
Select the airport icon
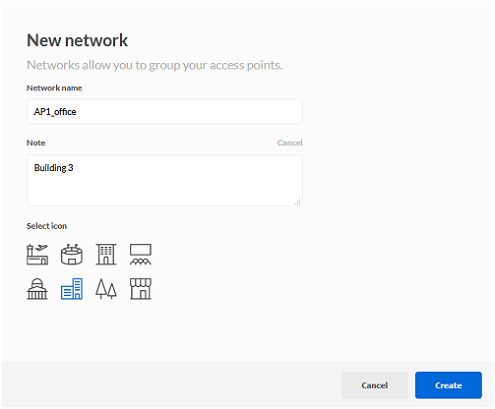(37, 255)
